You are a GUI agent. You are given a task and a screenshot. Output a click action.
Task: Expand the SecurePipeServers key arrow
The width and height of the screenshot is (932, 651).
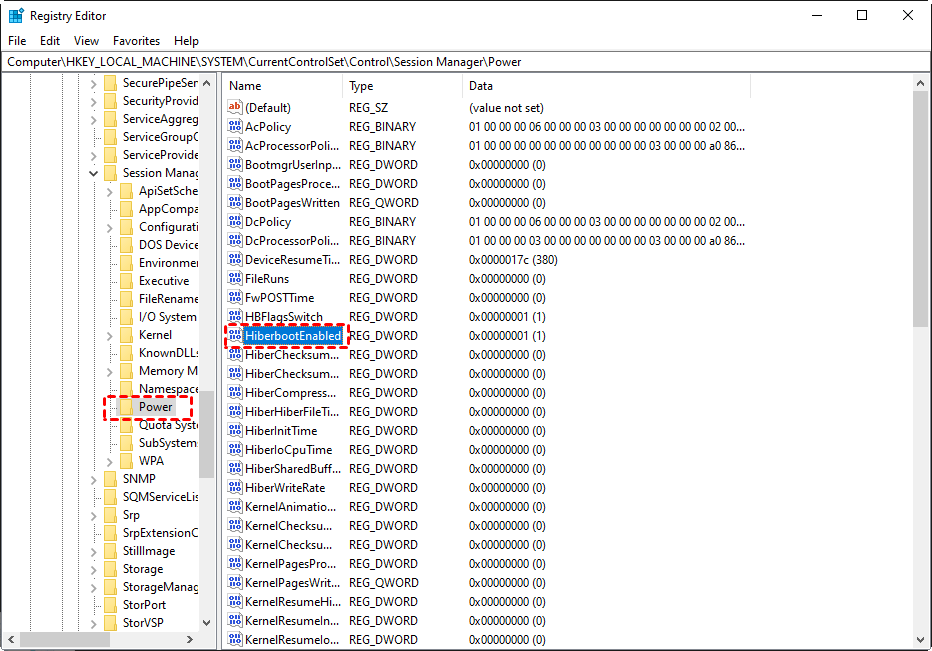93,84
